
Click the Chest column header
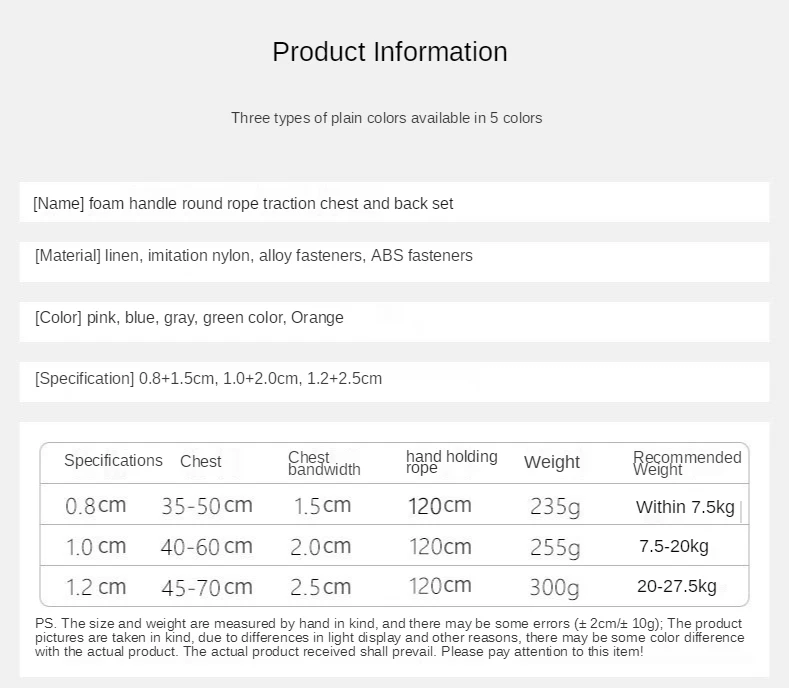201,462
